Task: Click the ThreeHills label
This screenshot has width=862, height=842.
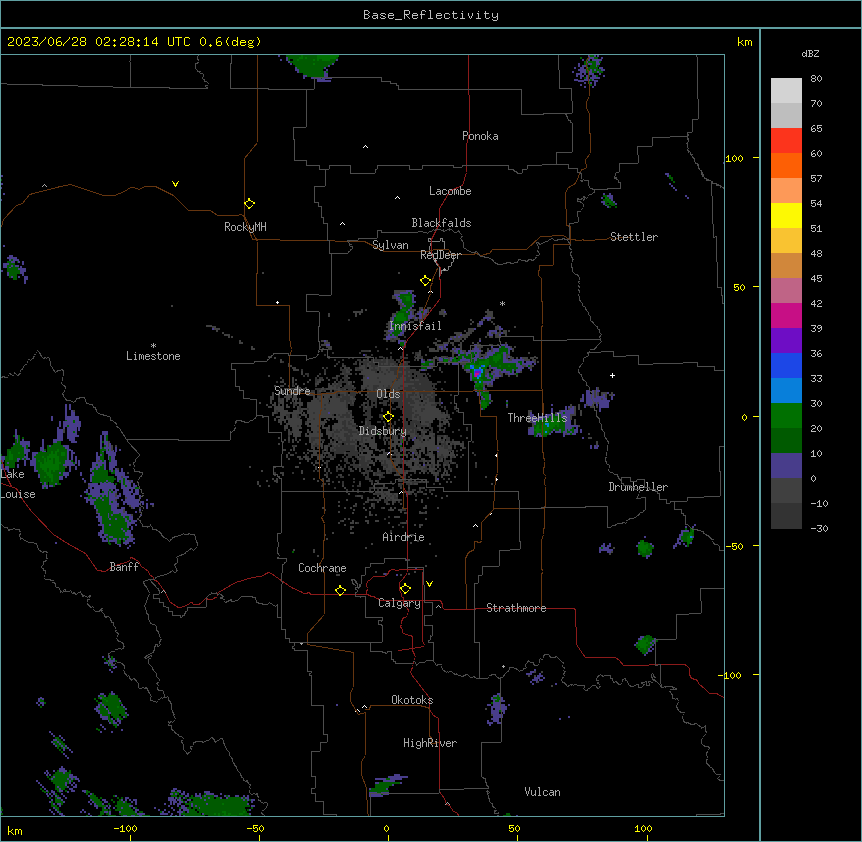Action: (x=537, y=418)
